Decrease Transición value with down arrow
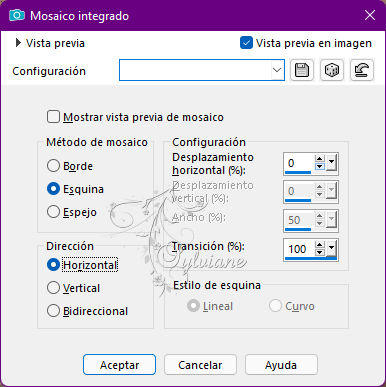Viewport: 386px width, 387px height. click(x=320, y=252)
